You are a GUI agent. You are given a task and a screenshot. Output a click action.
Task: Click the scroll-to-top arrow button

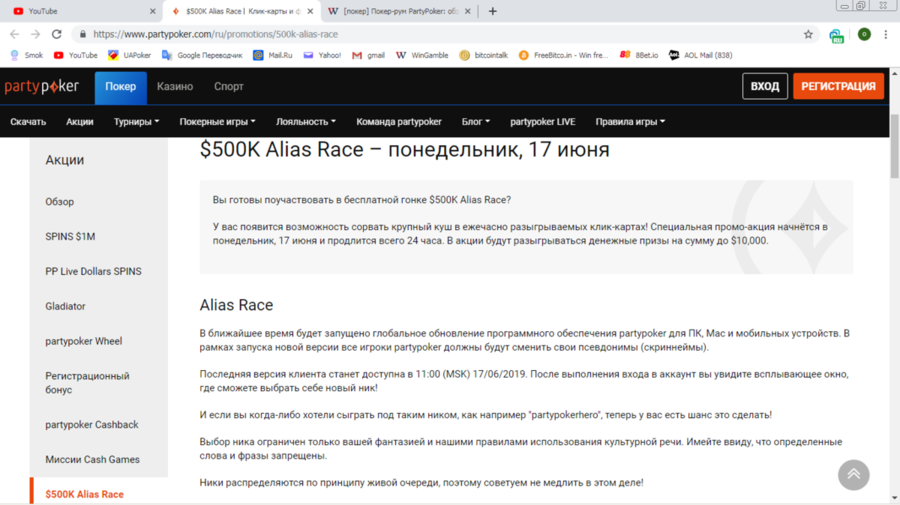(853, 474)
